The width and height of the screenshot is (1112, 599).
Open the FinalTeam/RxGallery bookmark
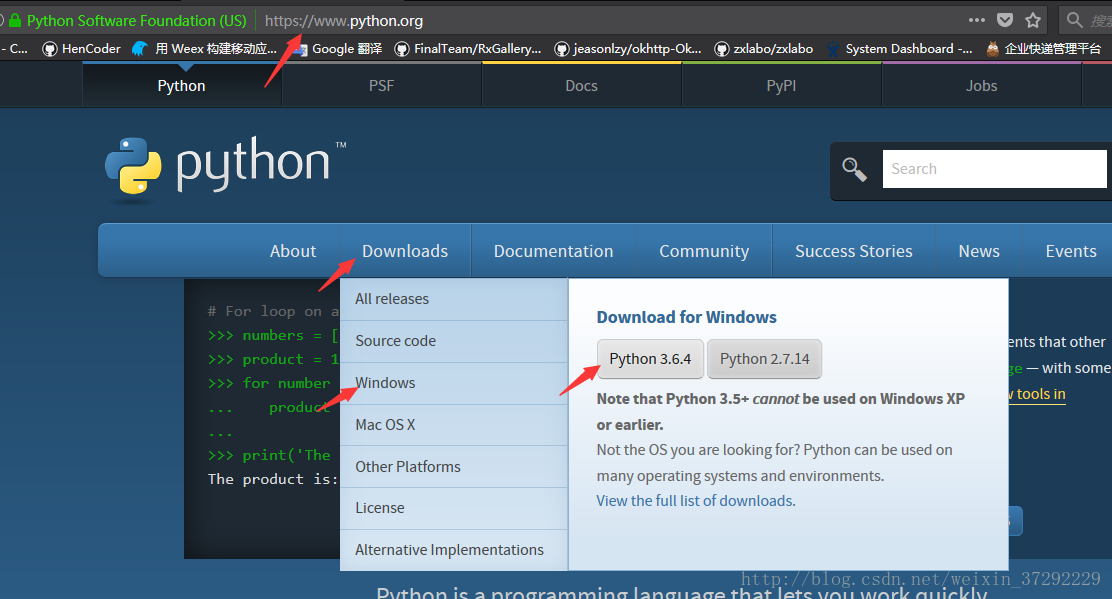(x=468, y=48)
